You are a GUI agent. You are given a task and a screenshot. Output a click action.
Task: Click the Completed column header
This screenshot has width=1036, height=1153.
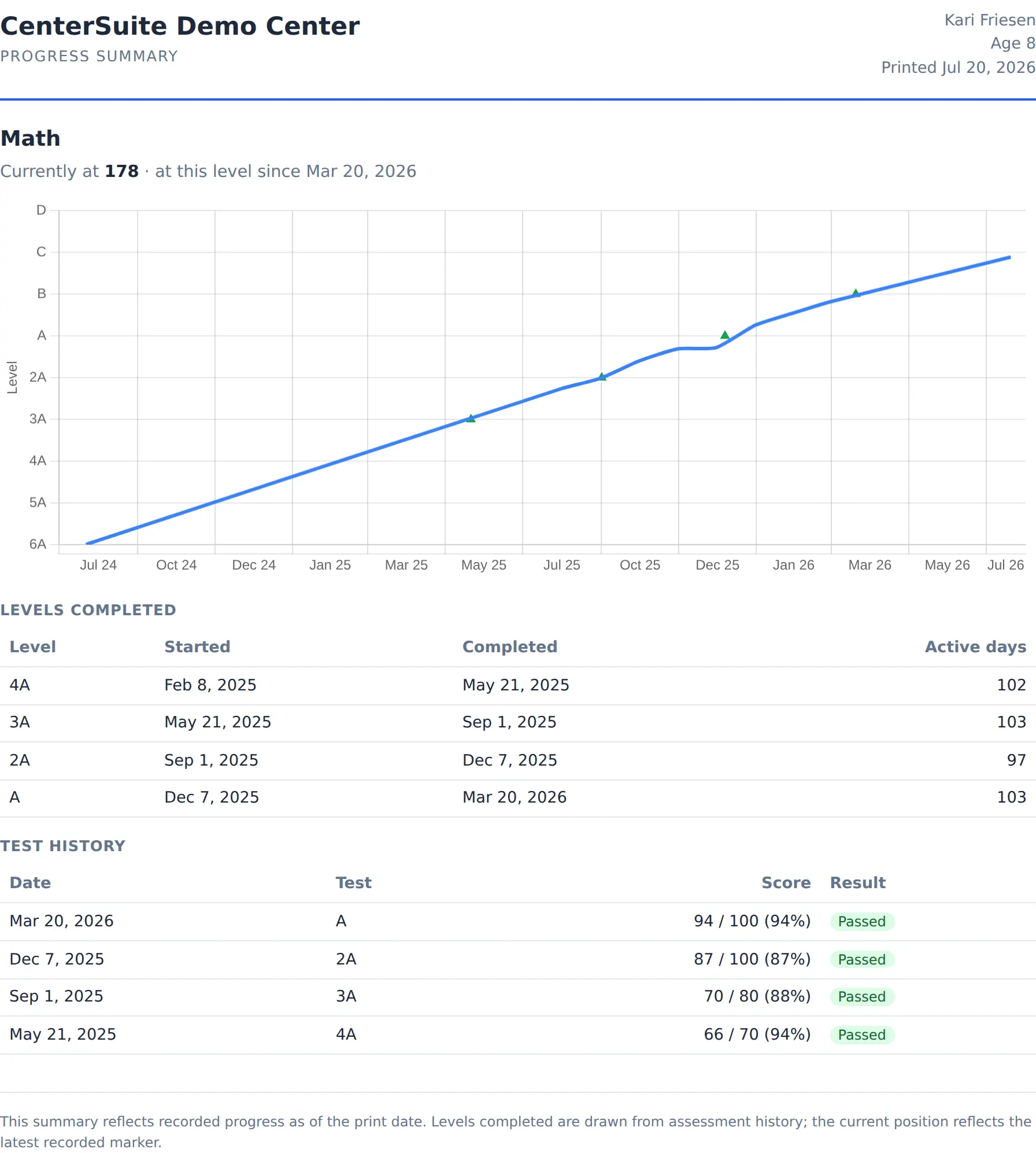(509, 646)
